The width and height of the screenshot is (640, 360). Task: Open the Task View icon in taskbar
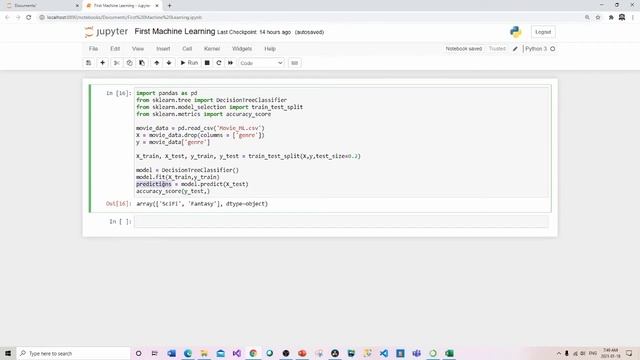pyautogui.click(x=155, y=353)
